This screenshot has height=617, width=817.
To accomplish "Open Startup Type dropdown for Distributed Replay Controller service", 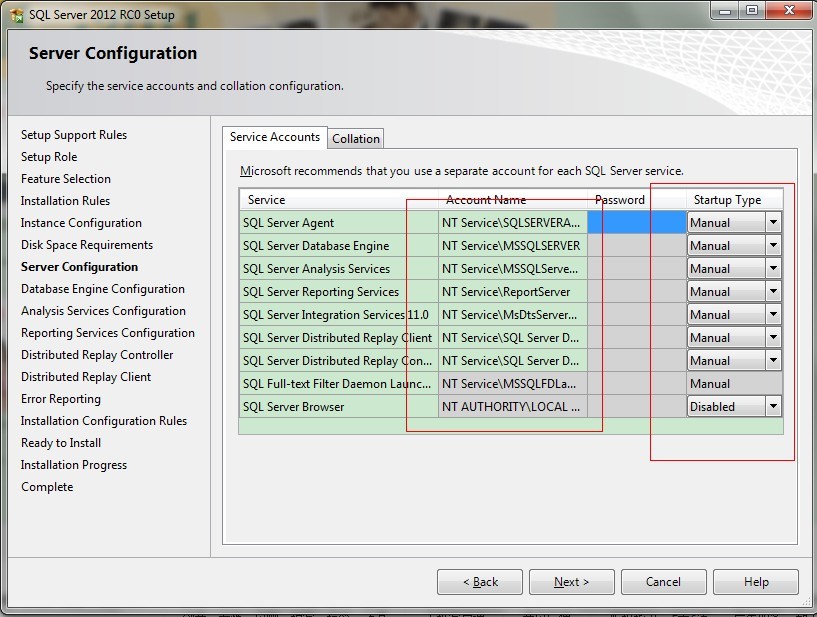I will pyautogui.click(x=773, y=360).
